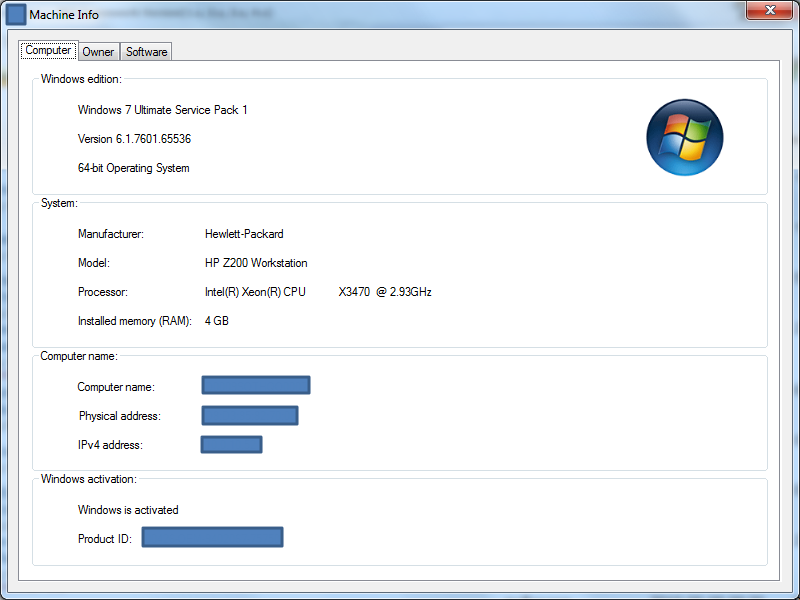Click the Windows logo image
Viewport: 800px width, 600px height.
point(685,137)
